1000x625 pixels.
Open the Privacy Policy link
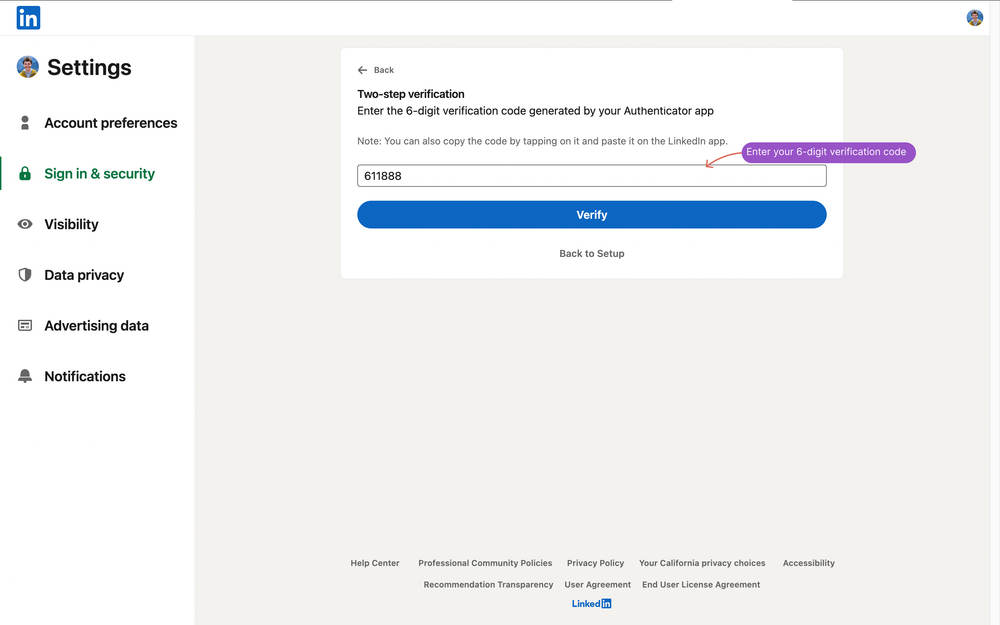point(595,563)
